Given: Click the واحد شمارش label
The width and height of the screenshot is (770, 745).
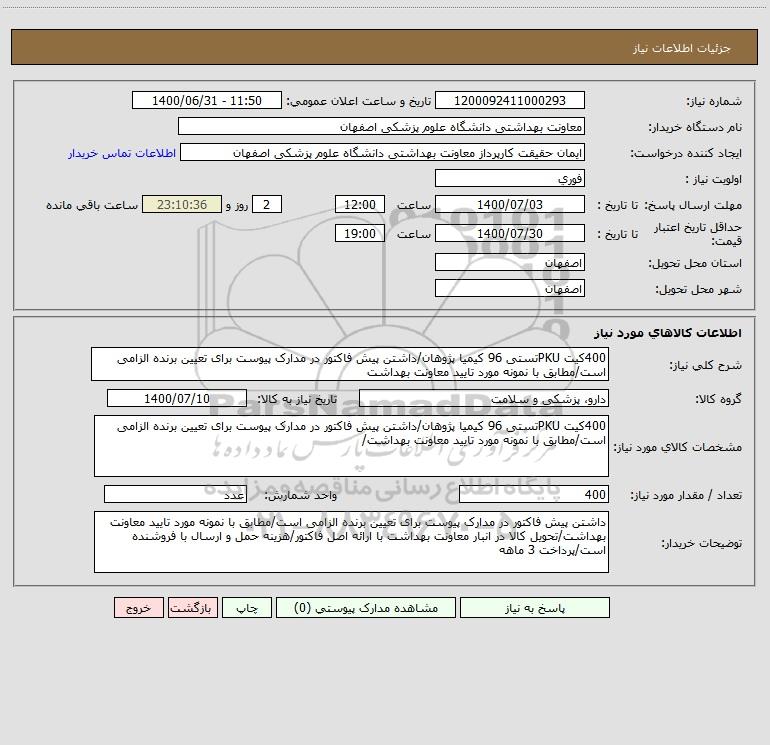Looking at the screenshot, I should click(301, 496).
